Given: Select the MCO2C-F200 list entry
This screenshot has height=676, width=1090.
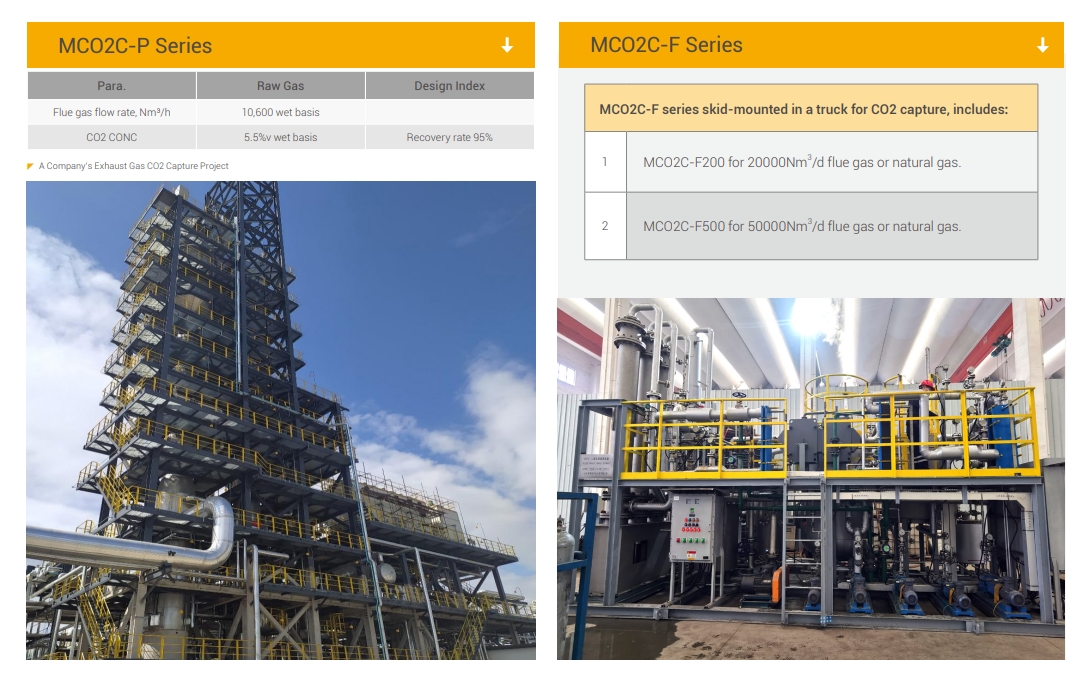Looking at the screenshot, I should click(801, 162).
